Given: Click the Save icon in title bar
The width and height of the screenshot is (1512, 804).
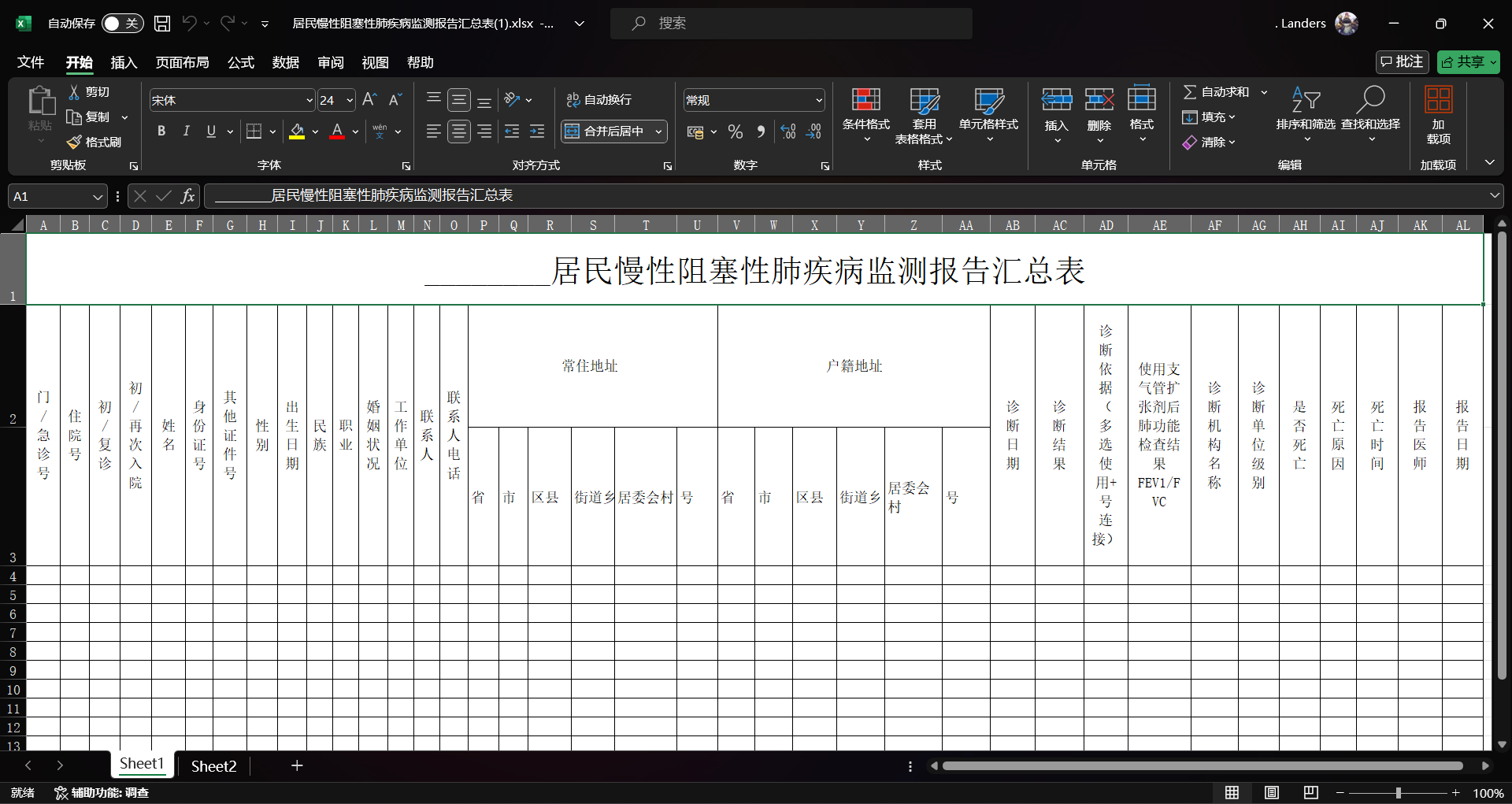Looking at the screenshot, I should 162,24.
